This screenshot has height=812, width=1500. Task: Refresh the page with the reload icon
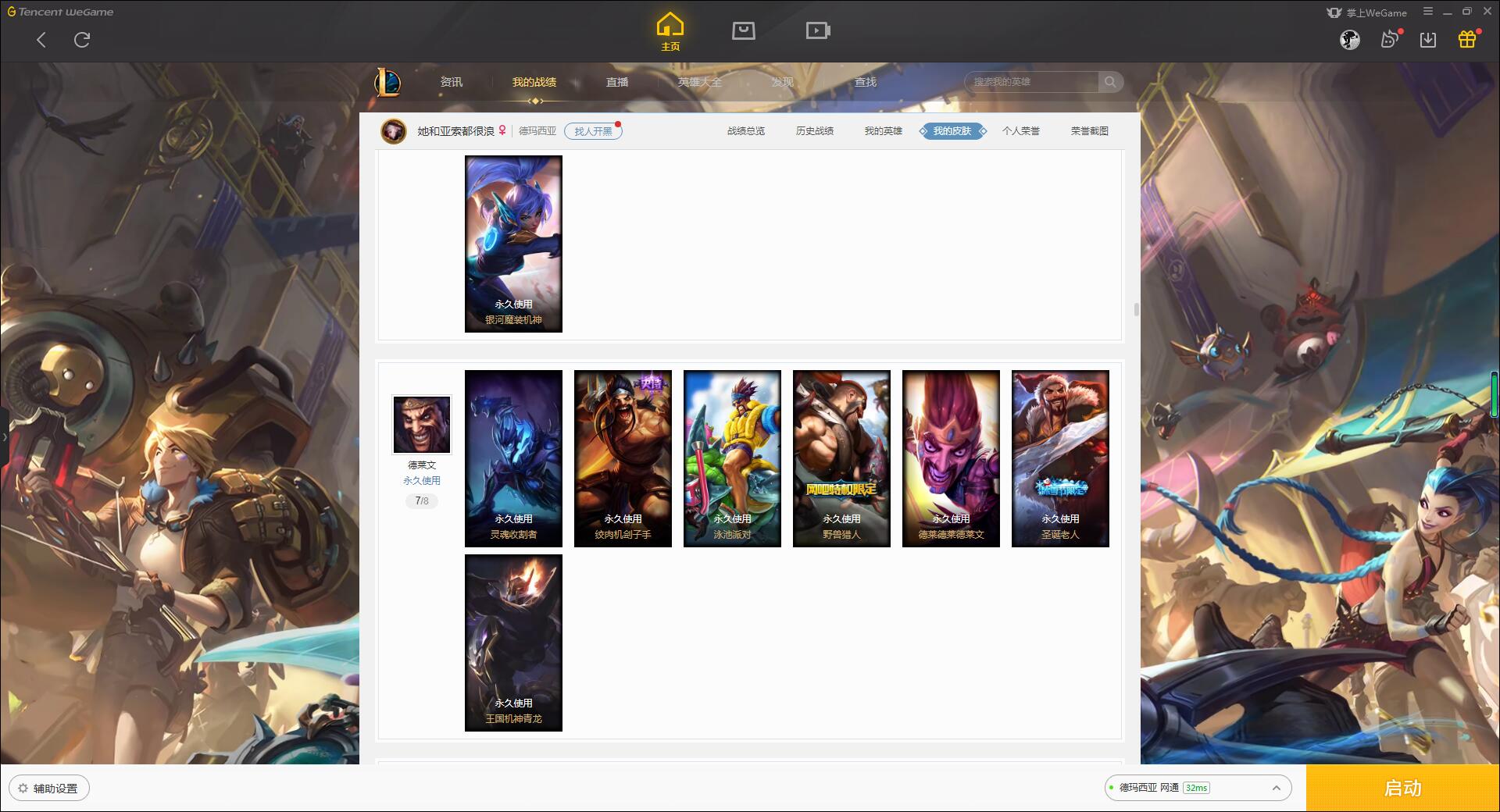[x=82, y=40]
